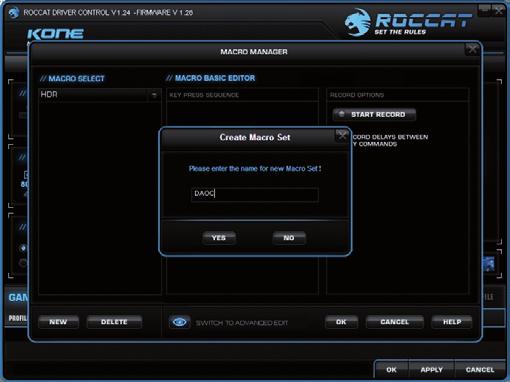The width and height of the screenshot is (510, 382).
Task: Close the Create Macro Set dialog
Action: pyautogui.click(x=342, y=135)
